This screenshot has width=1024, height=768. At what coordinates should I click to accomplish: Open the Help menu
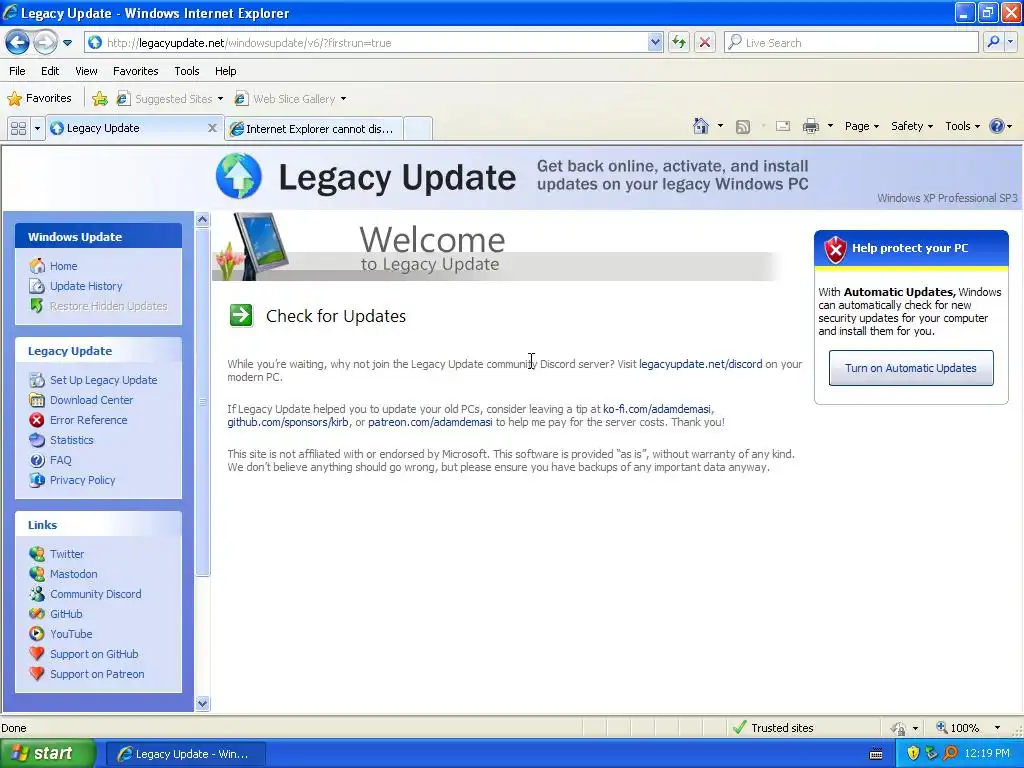(226, 71)
